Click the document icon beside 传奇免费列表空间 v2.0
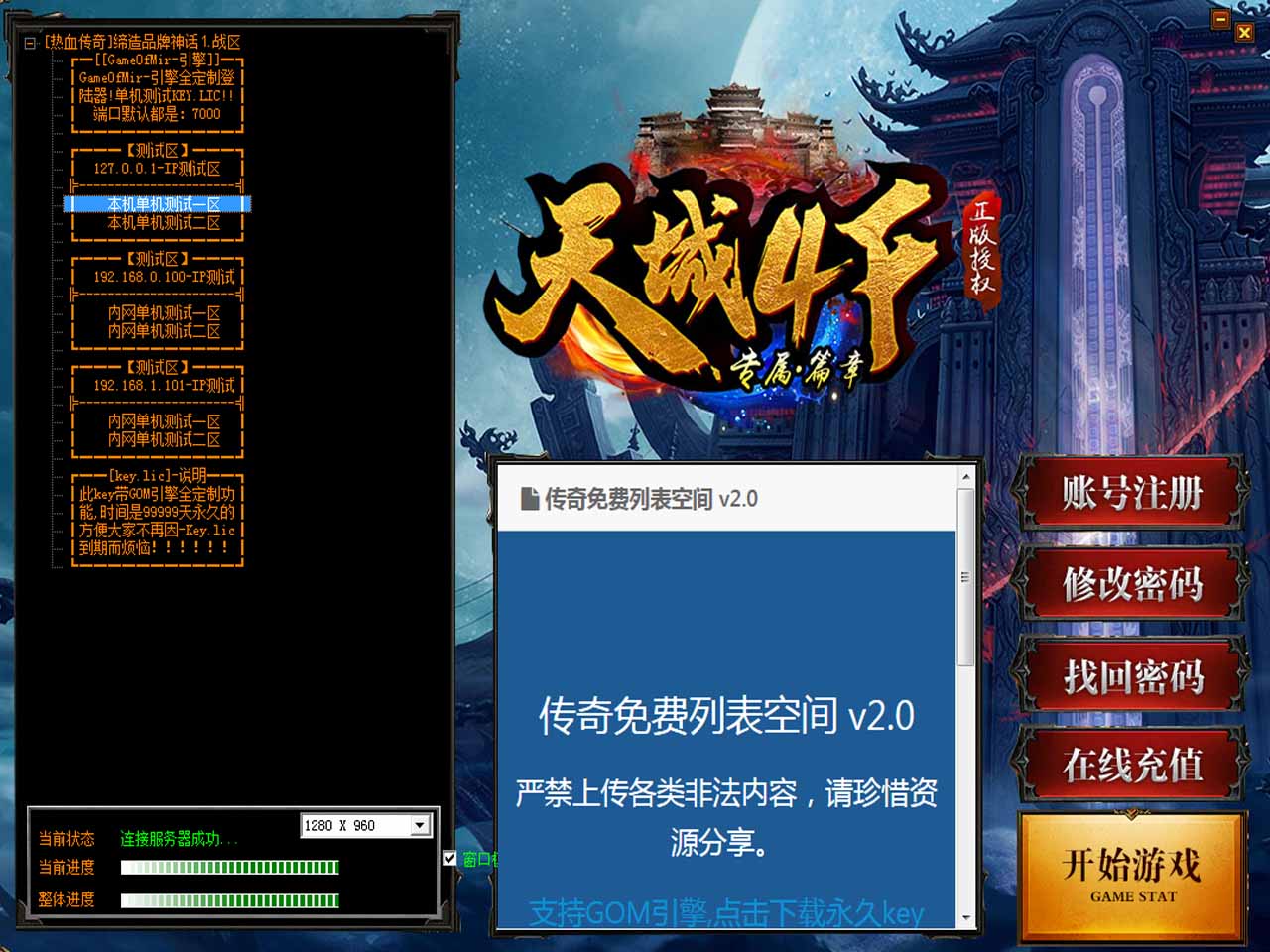This screenshot has width=1270, height=952. [530, 498]
